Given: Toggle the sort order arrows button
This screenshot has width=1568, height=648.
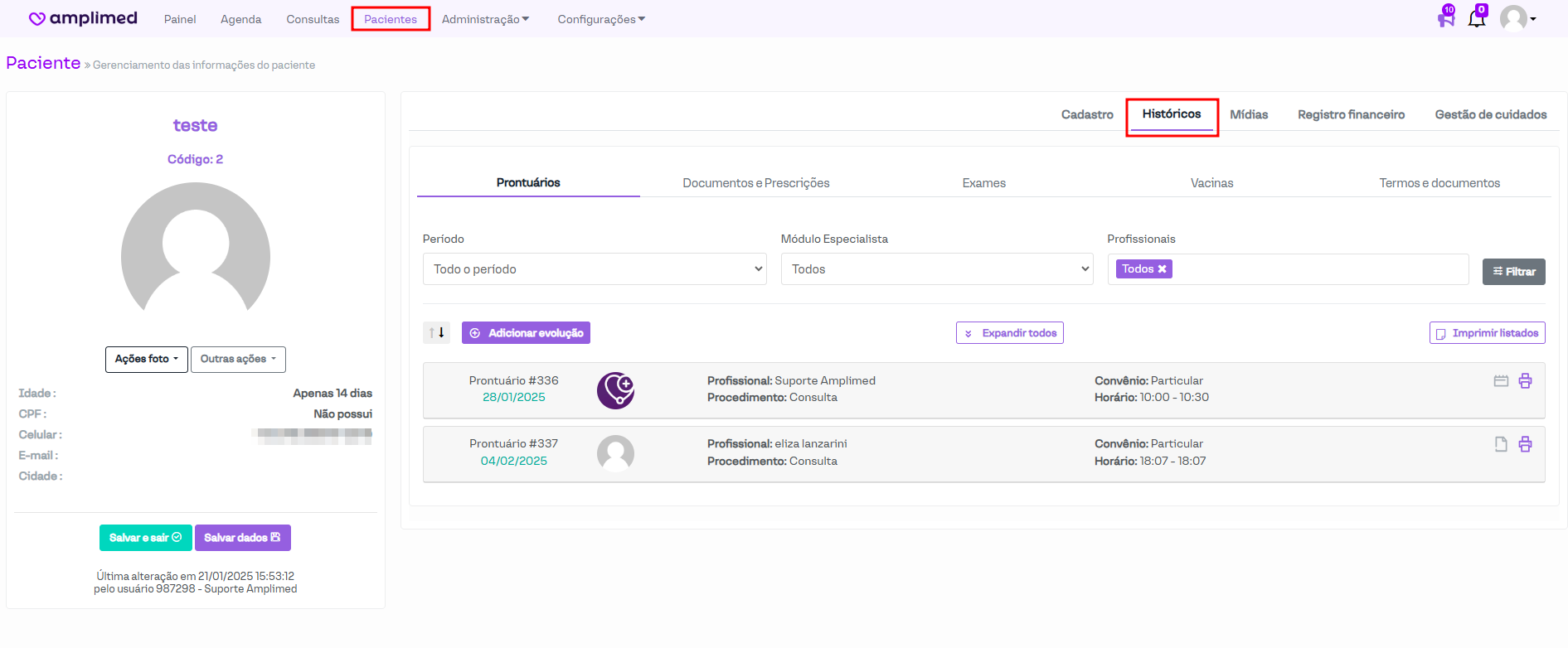Looking at the screenshot, I should click(436, 333).
